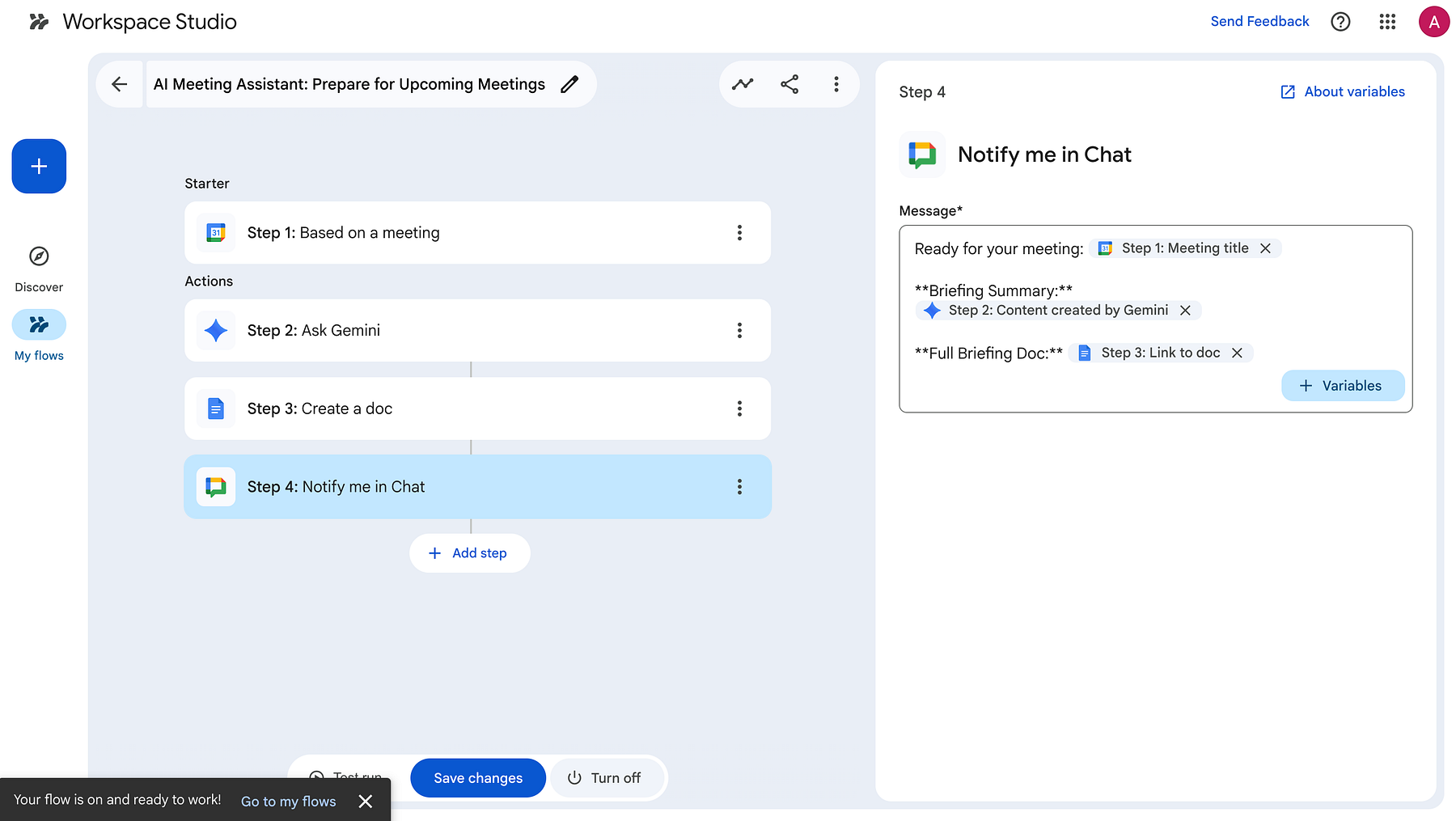Viewport: 1456px width, 821px height.
Task: Click inside the Message text field
Action: pyautogui.click(x=1155, y=319)
